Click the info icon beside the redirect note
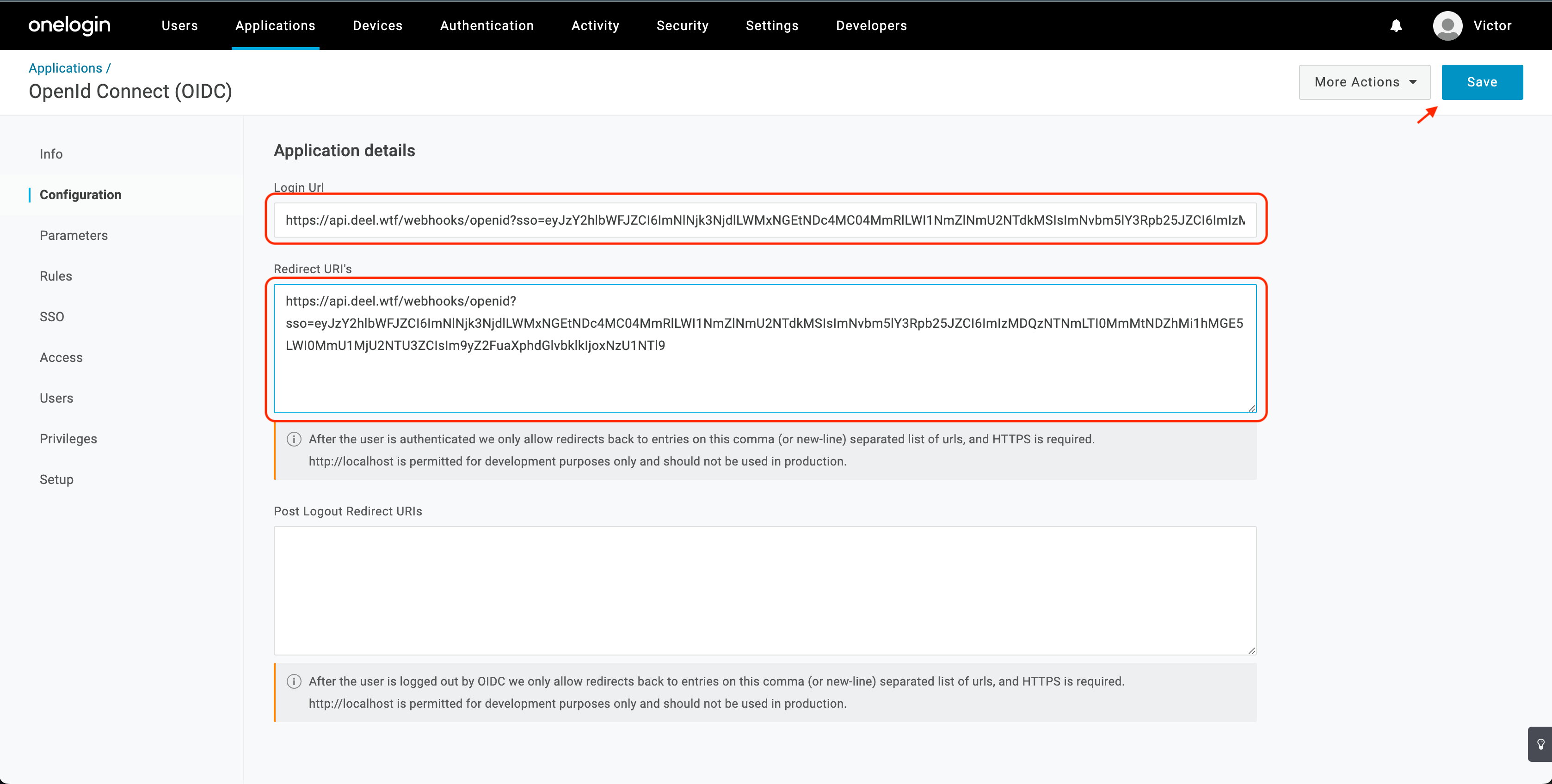The height and width of the screenshot is (784, 1552). pos(294,439)
